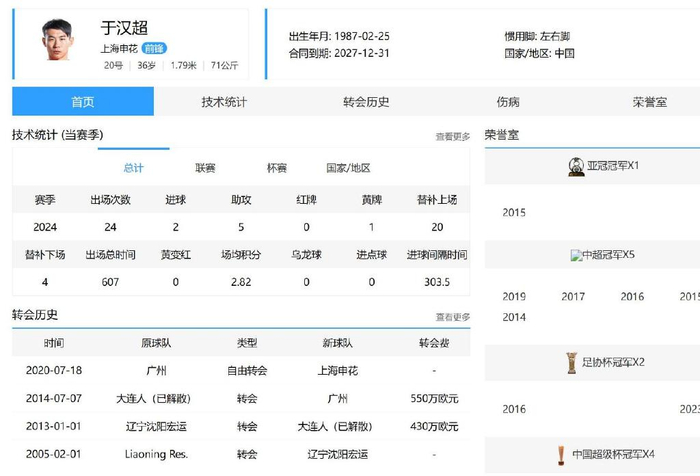This screenshot has height=476, width=700.
Task: Click 辽宁沈阳宏运 in the 2005-02-01 row
Action: (x=338, y=454)
